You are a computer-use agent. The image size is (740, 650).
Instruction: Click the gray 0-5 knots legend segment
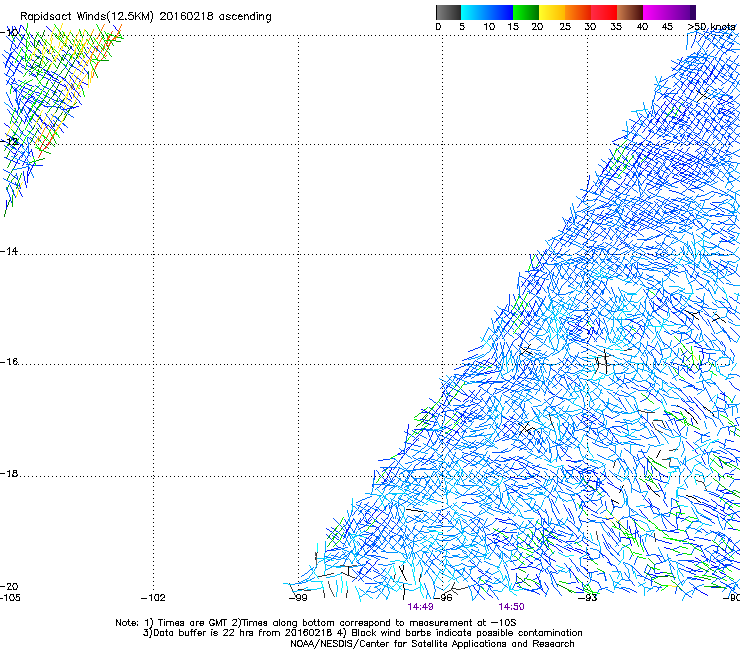(x=448, y=12)
